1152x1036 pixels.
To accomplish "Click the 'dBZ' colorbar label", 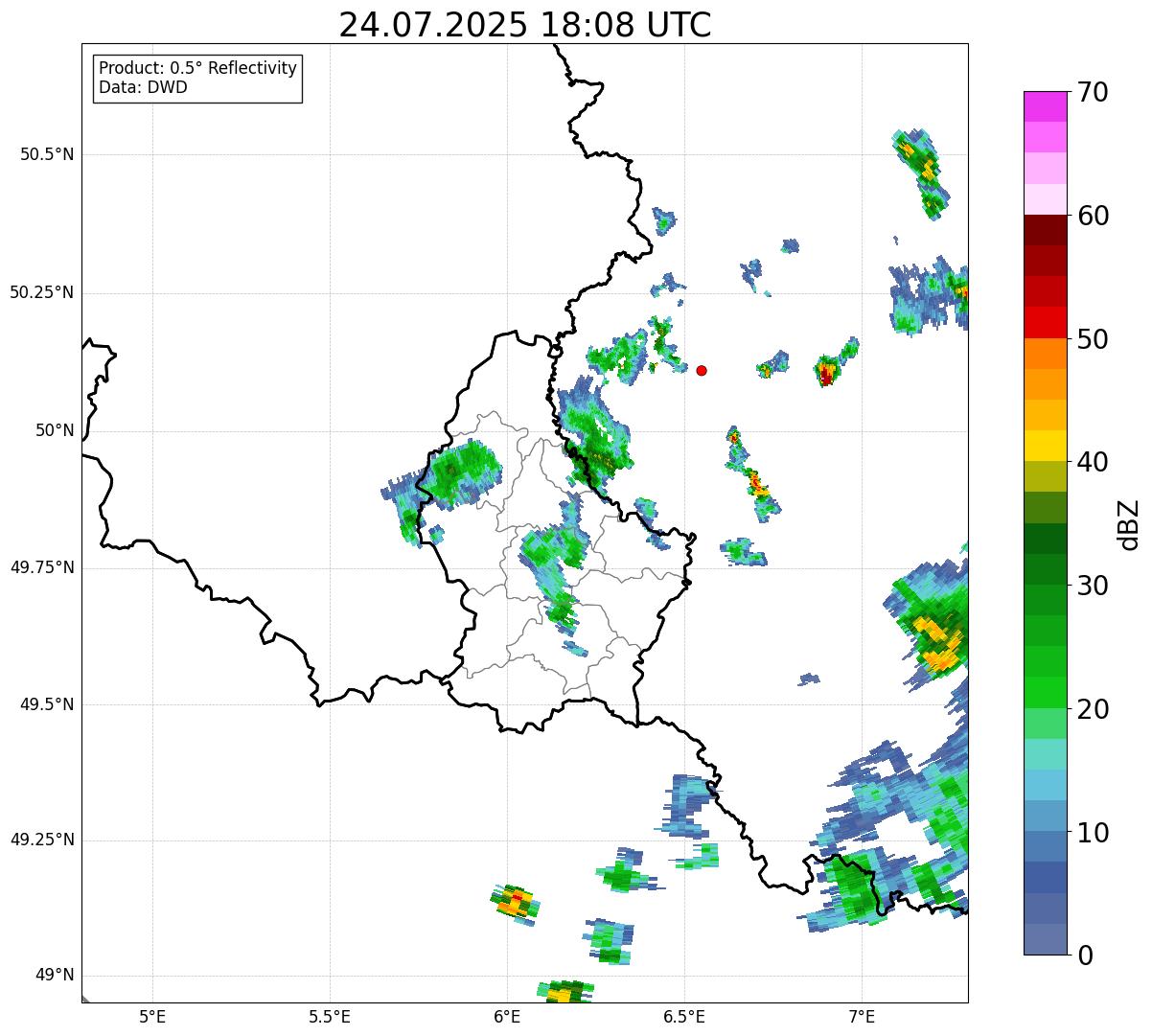I will point(1129,524).
